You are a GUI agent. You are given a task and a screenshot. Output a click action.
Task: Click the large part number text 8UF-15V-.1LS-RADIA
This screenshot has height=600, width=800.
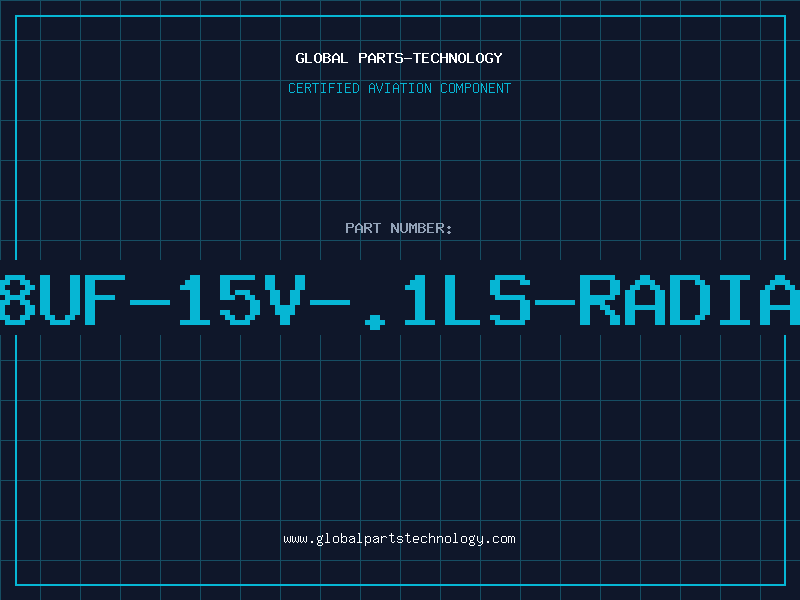[x=400, y=301]
